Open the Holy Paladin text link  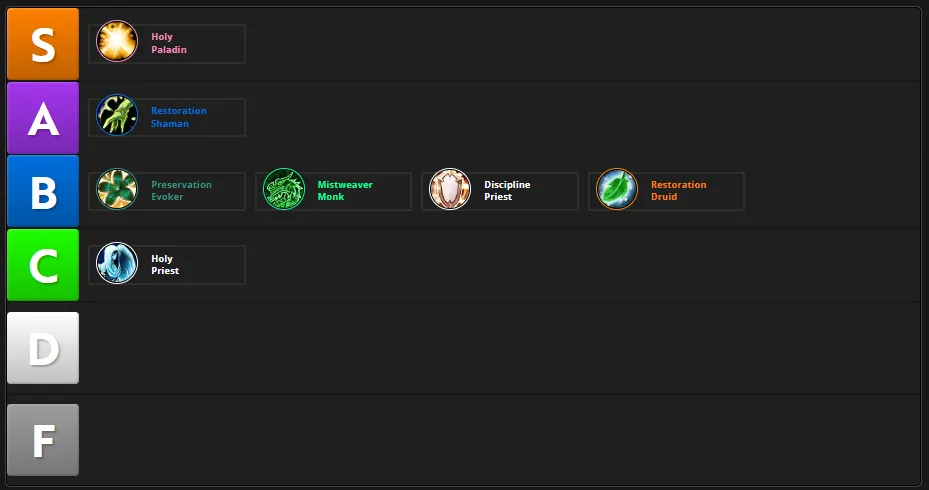point(169,43)
